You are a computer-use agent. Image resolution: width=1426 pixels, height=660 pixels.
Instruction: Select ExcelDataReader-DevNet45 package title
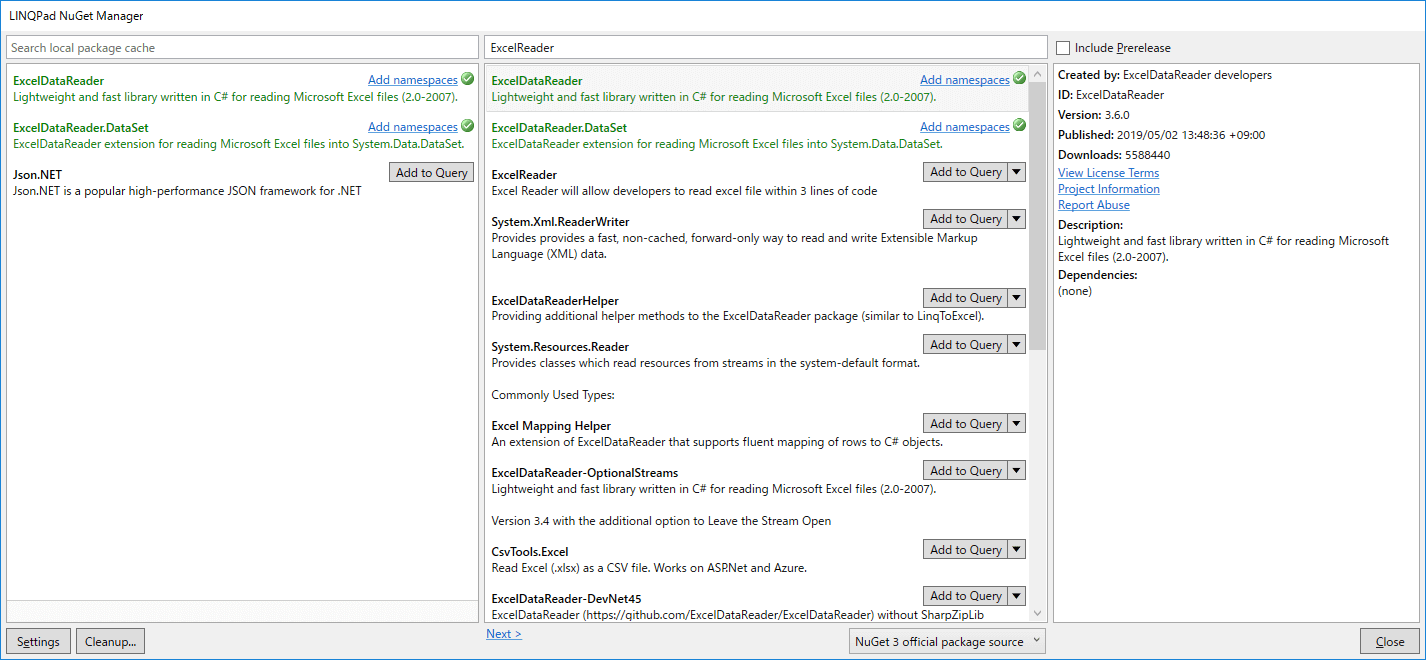[x=566, y=599]
